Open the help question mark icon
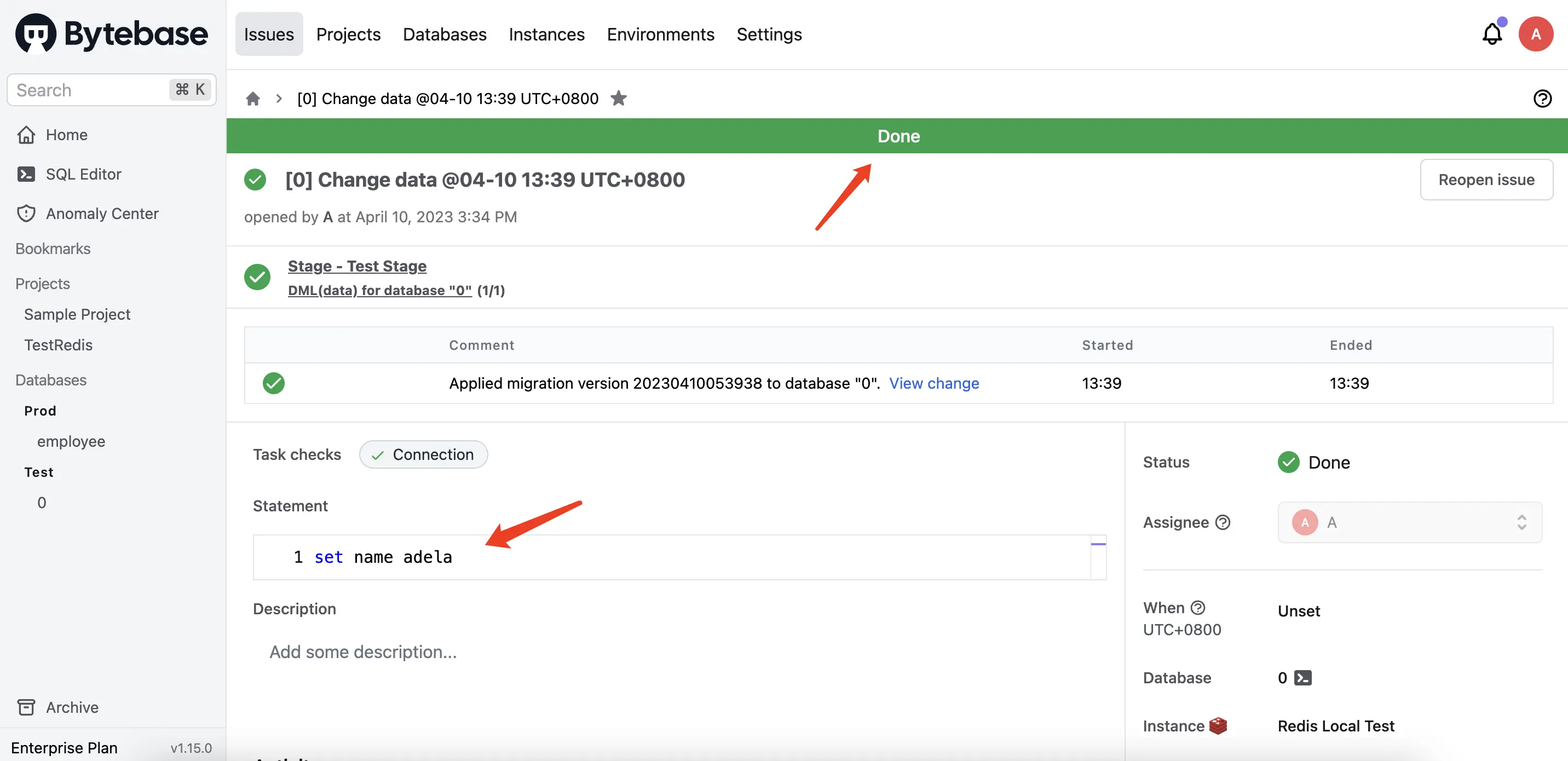Viewport: 1568px width, 761px height. (x=1542, y=99)
